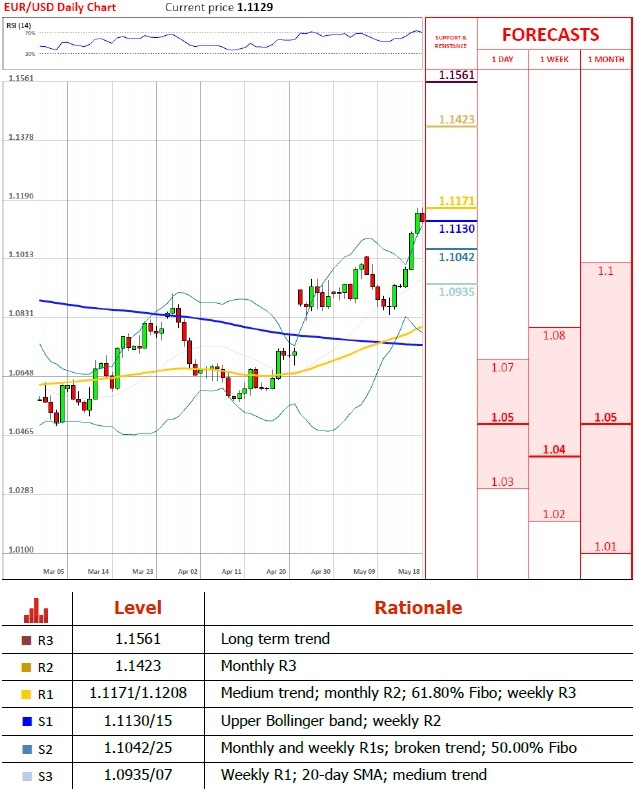Viewport: 635px width, 789px height.
Task: Click the EUR/USD Daily Chart title
Action: click(59, 8)
